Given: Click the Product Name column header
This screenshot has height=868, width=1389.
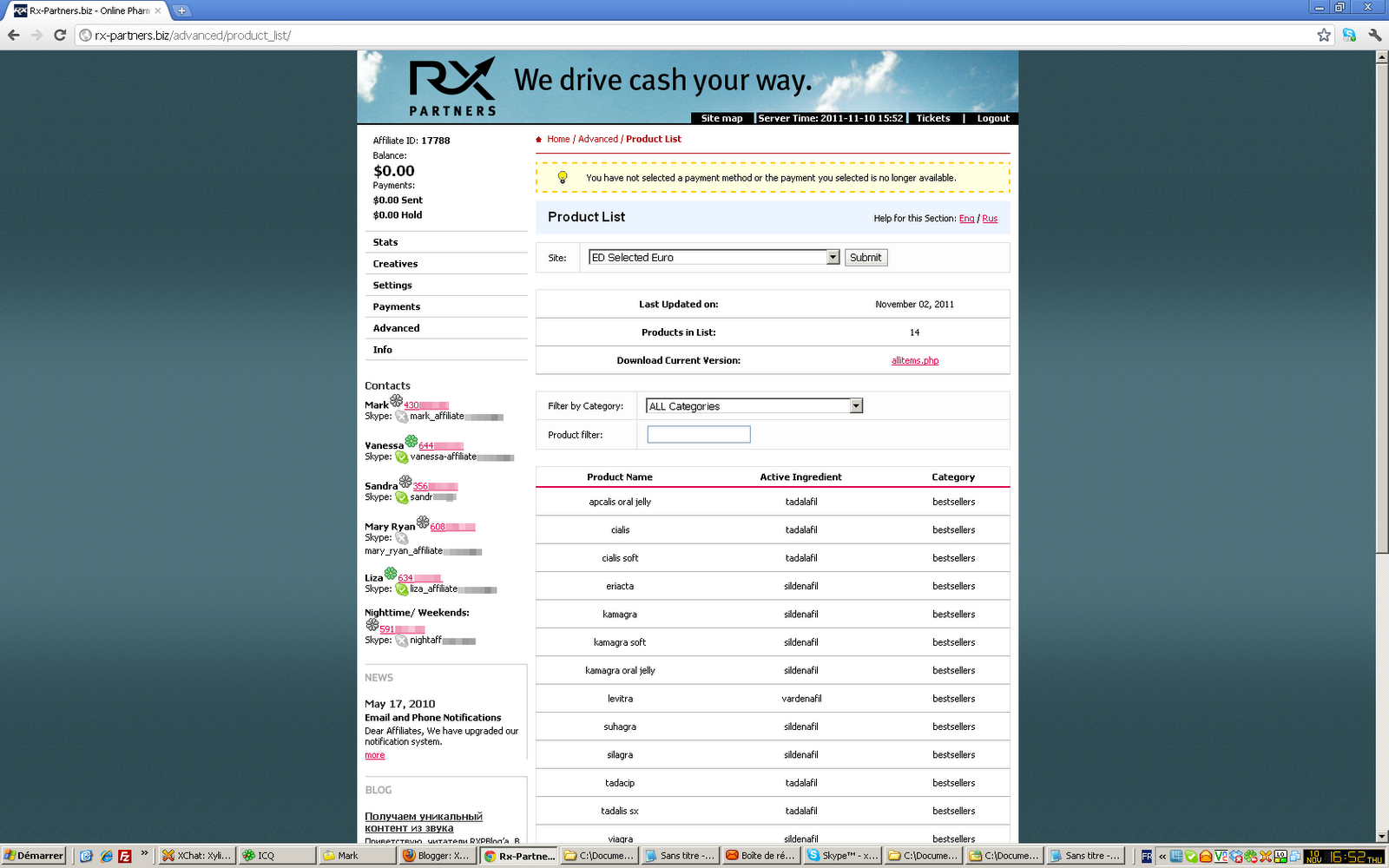Looking at the screenshot, I should pyautogui.click(x=620, y=477).
